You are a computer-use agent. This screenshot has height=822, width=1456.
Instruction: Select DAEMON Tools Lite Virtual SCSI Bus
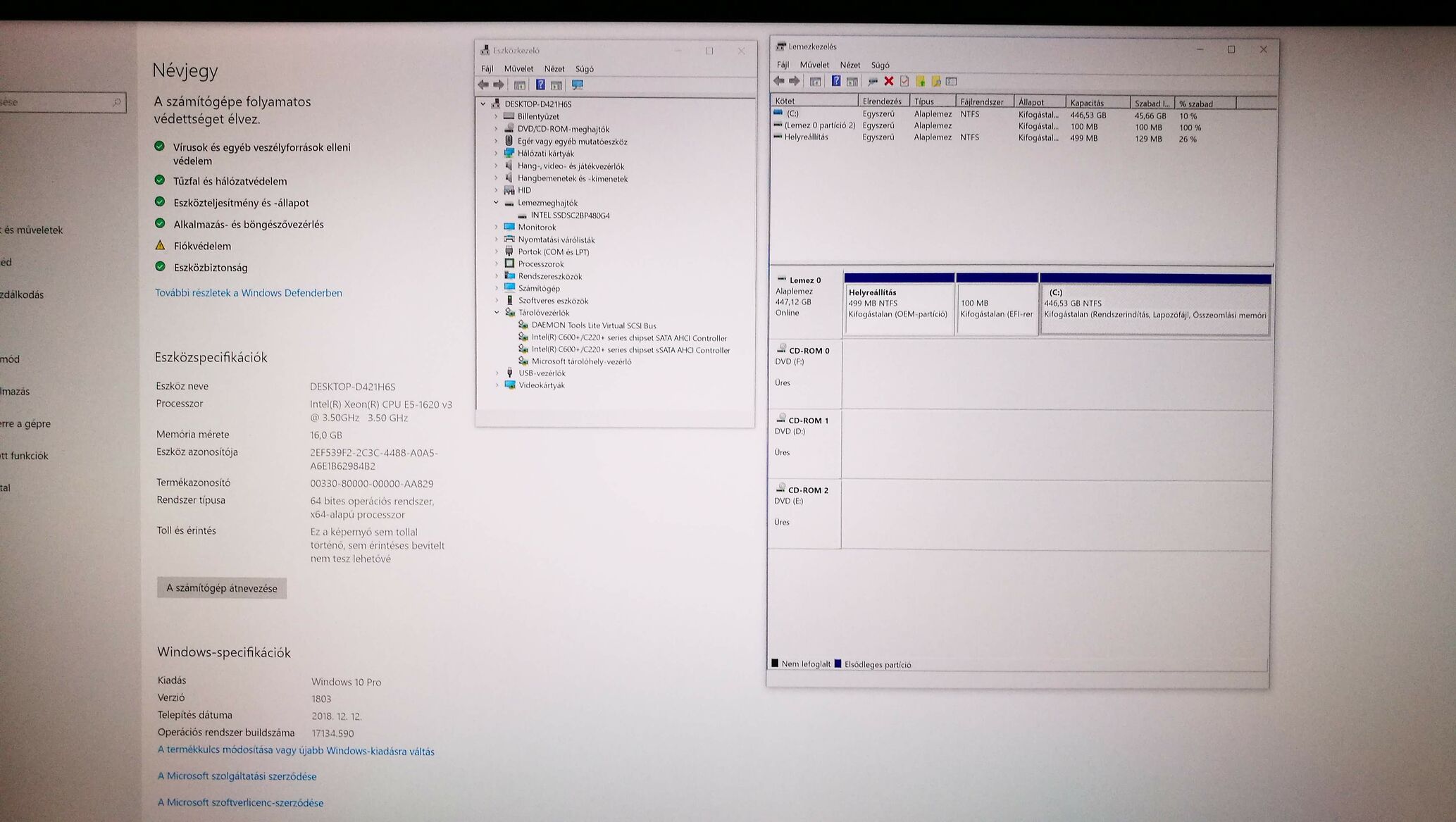(594, 325)
